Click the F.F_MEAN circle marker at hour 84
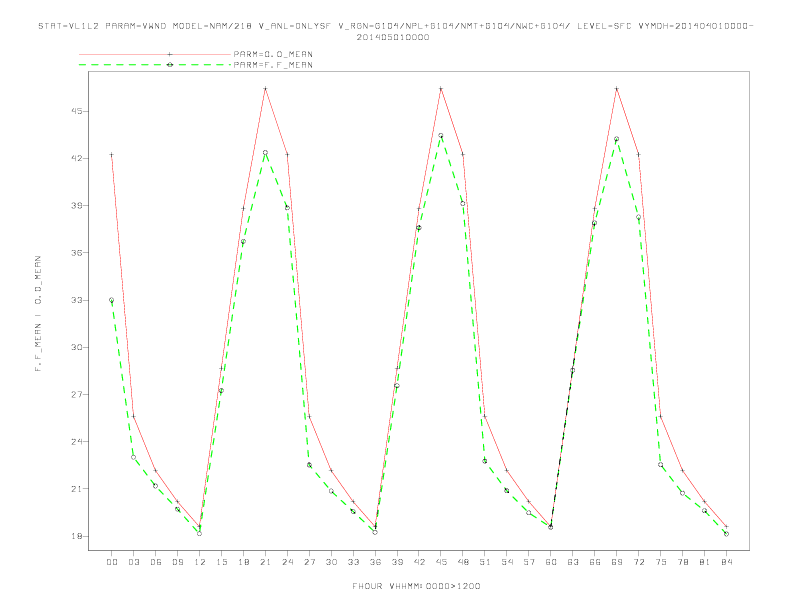Image resolution: width=792 pixels, height=612 pixels. click(x=726, y=534)
